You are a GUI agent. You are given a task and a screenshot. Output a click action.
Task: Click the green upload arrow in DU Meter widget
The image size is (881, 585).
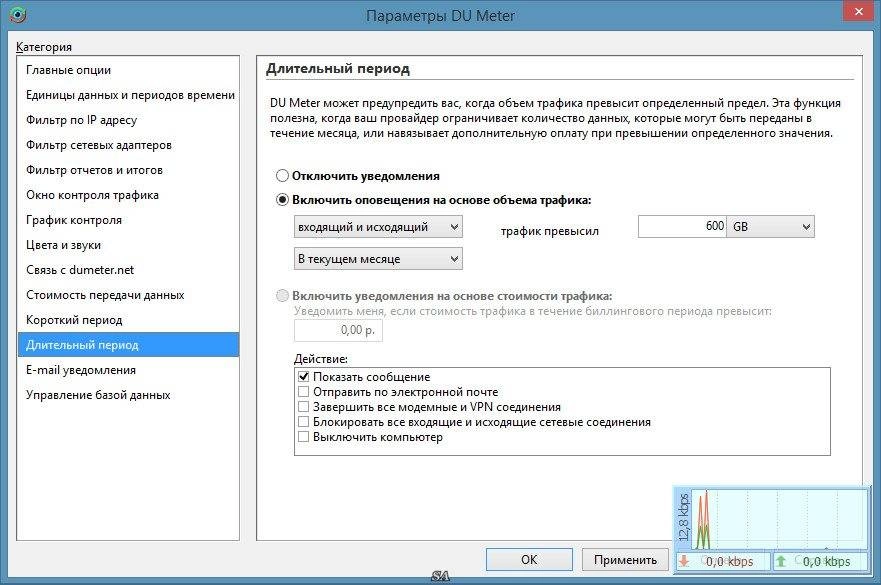pos(780,560)
